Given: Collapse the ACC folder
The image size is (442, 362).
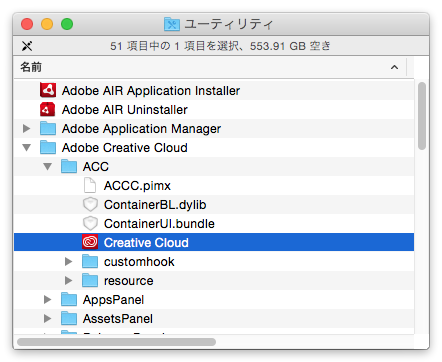Looking at the screenshot, I should point(48,167).
